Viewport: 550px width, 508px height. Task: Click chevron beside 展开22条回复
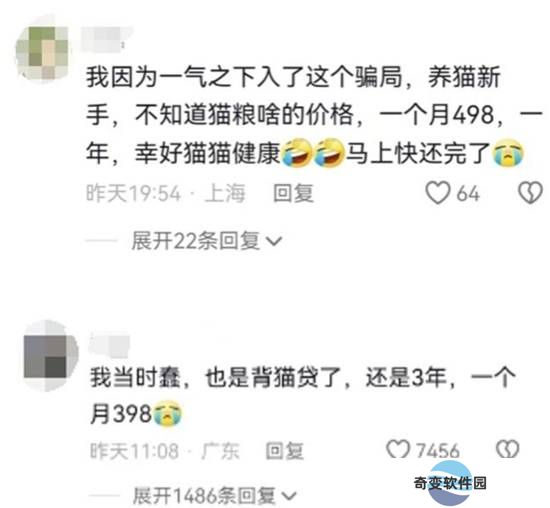click(x=274, y=242)
